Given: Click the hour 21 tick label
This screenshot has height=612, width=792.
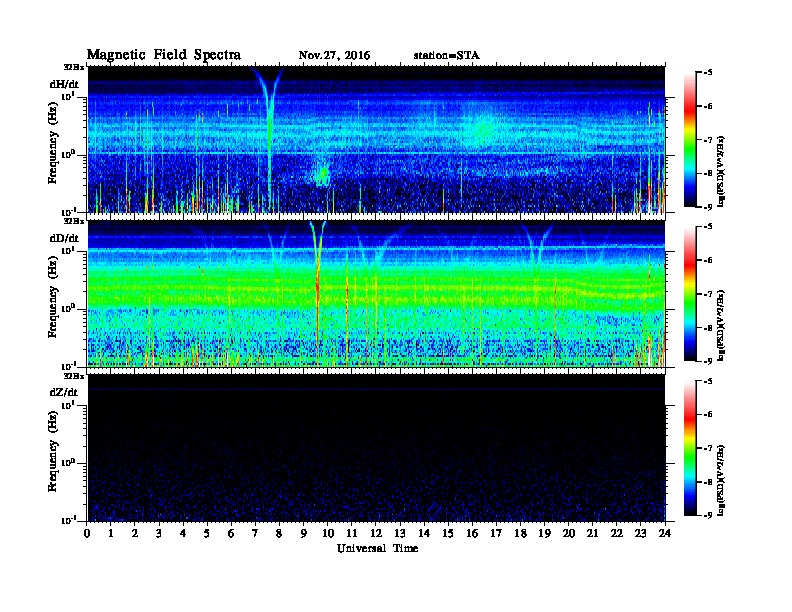Looking at the screenshot, I should point(592,534).
